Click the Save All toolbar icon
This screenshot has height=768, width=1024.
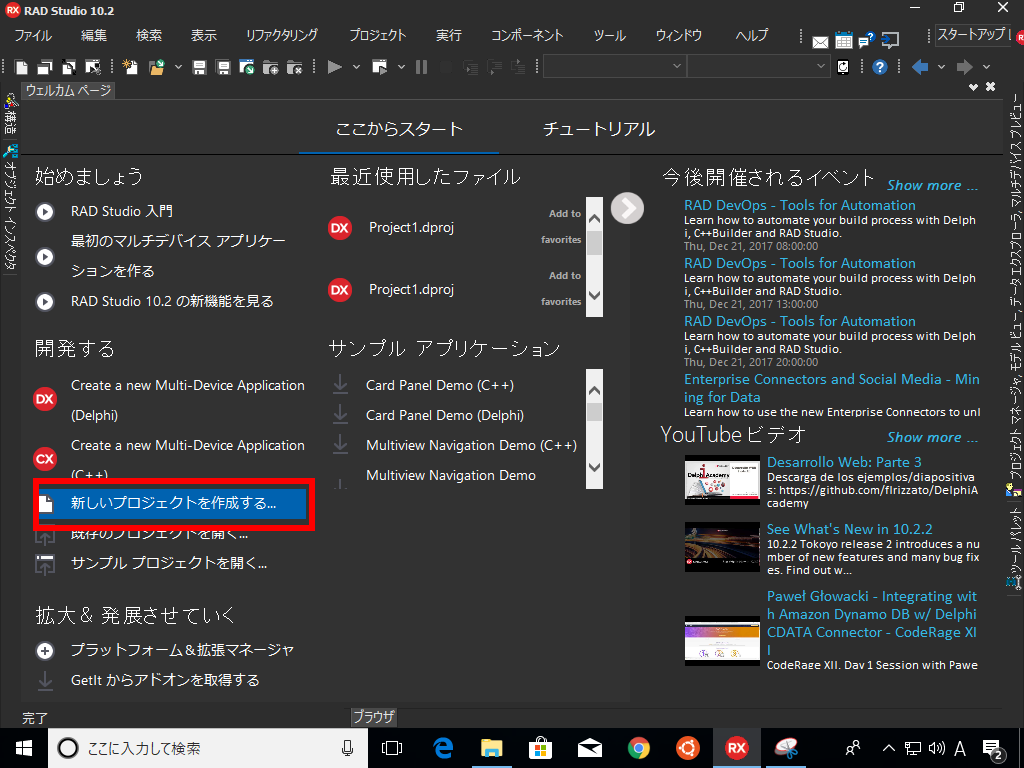(x=224, y=67)
